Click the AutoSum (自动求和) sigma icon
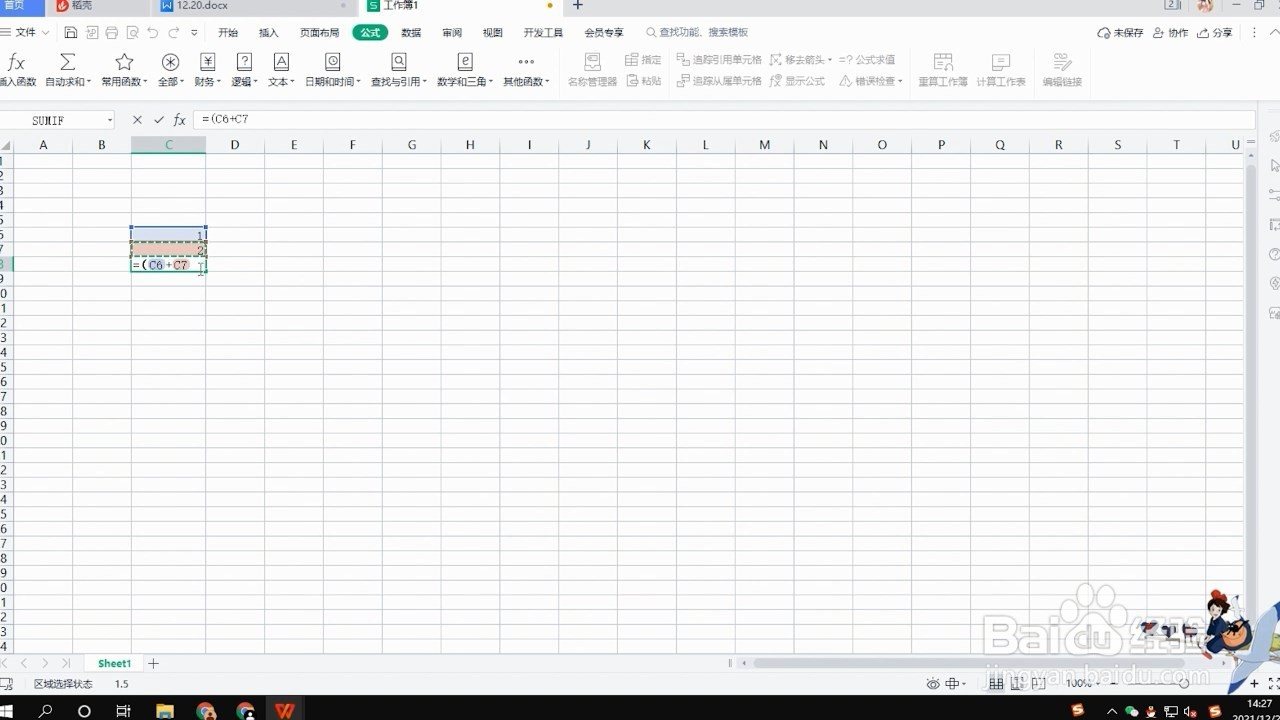Screen dimensions: 1280x720 pyautogui.click(x=68, y=62)
